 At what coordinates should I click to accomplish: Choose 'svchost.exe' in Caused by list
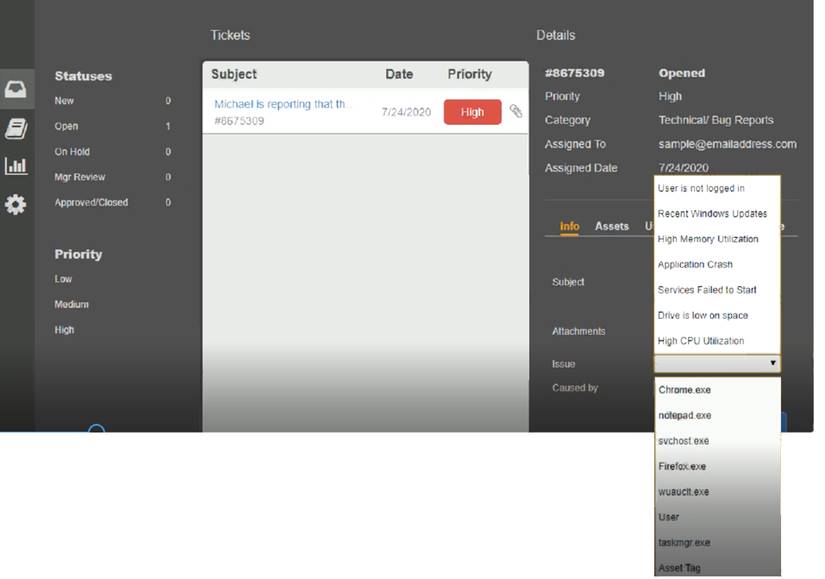pyautogui.click(x=684, y=441)
